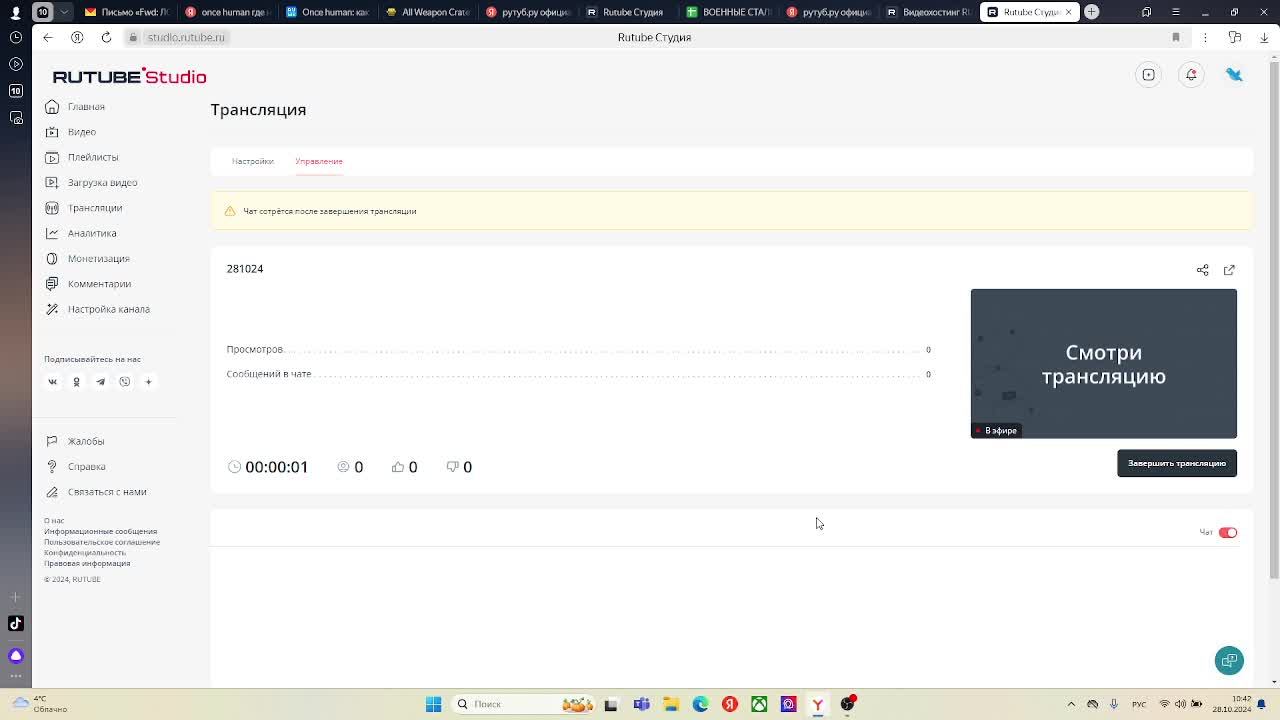
Task: Open Конфиденциальность link
Action: 85,552
